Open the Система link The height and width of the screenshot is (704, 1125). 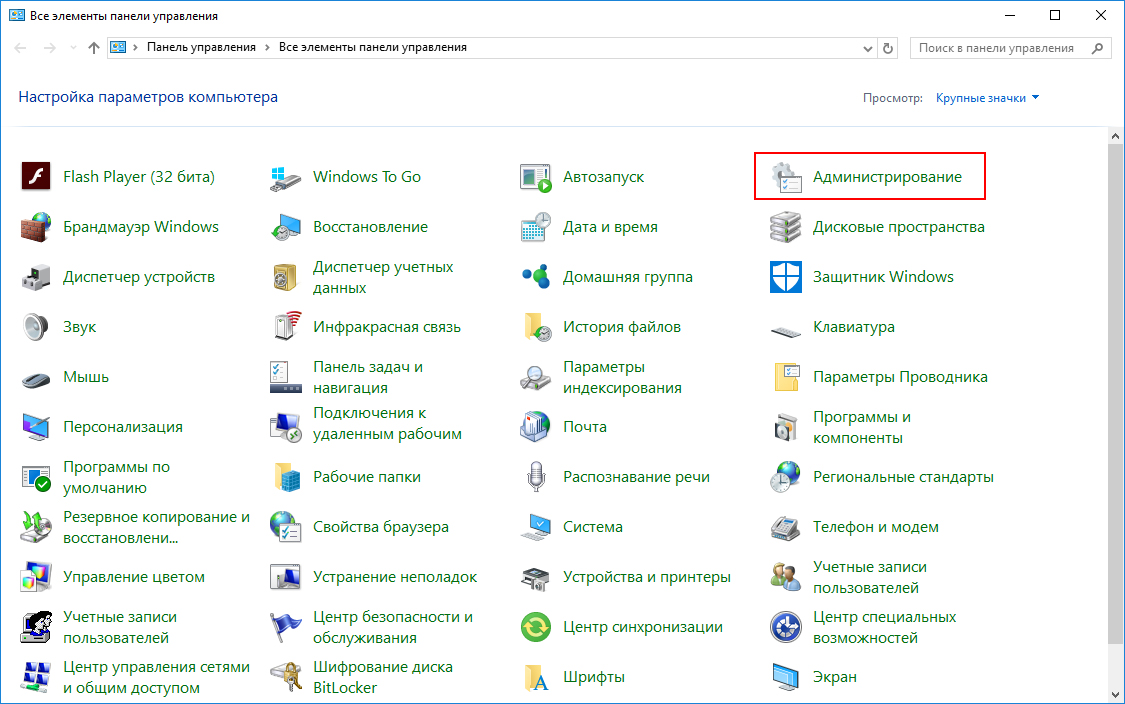coord(592,527)
